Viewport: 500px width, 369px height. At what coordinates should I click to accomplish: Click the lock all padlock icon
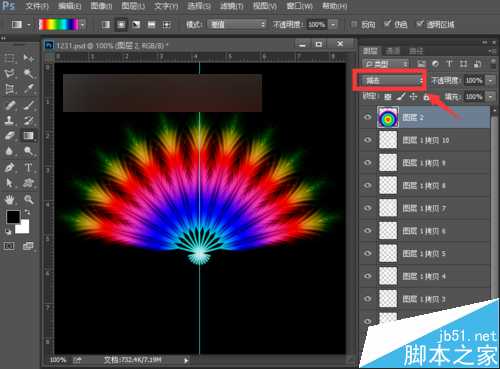click(x=426, y=97)
